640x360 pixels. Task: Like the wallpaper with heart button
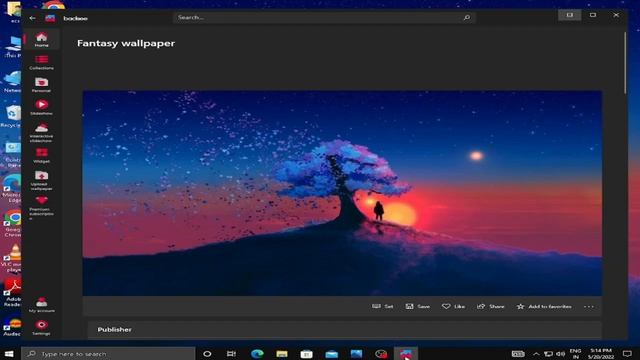[x=453, y=306]
